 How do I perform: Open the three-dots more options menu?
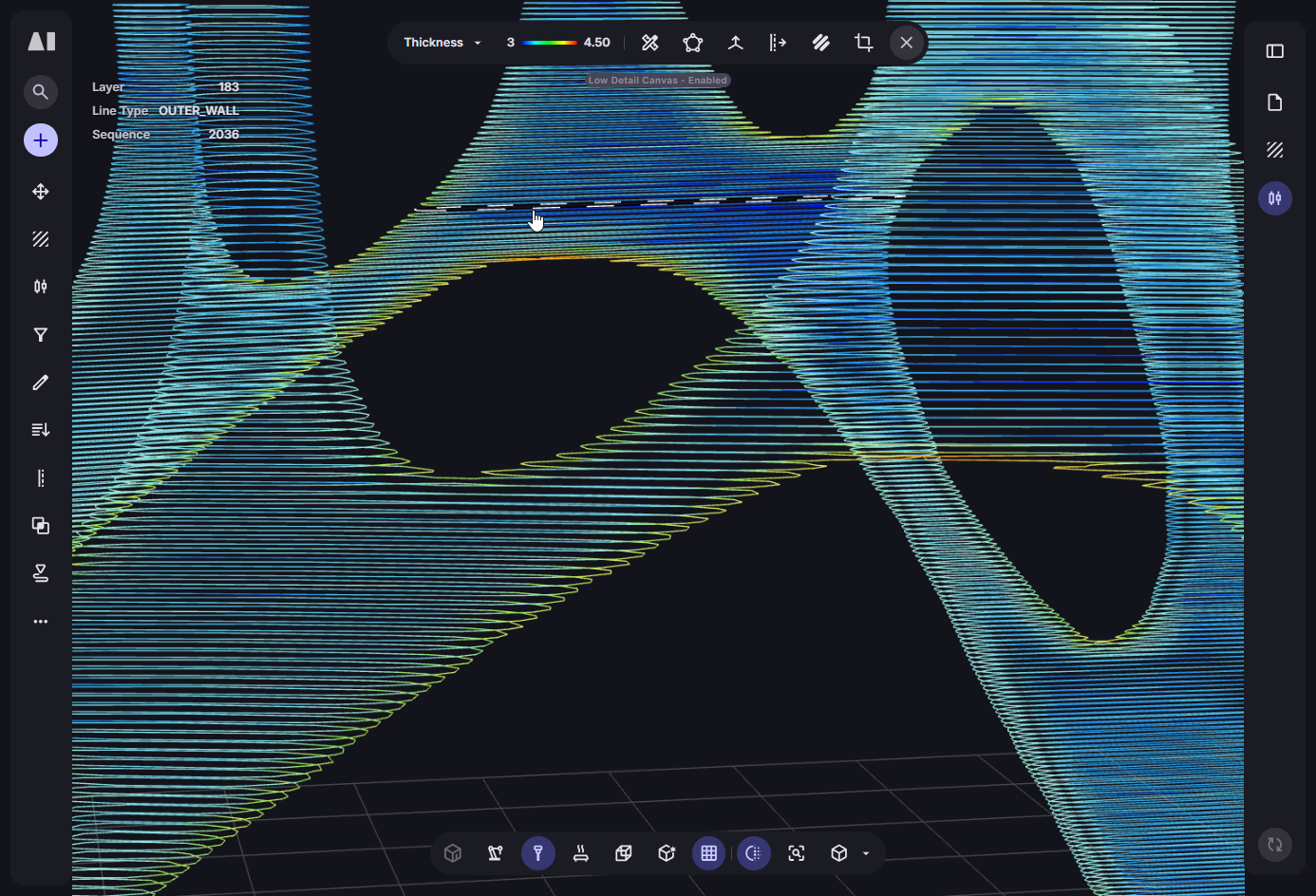[40, 622]
